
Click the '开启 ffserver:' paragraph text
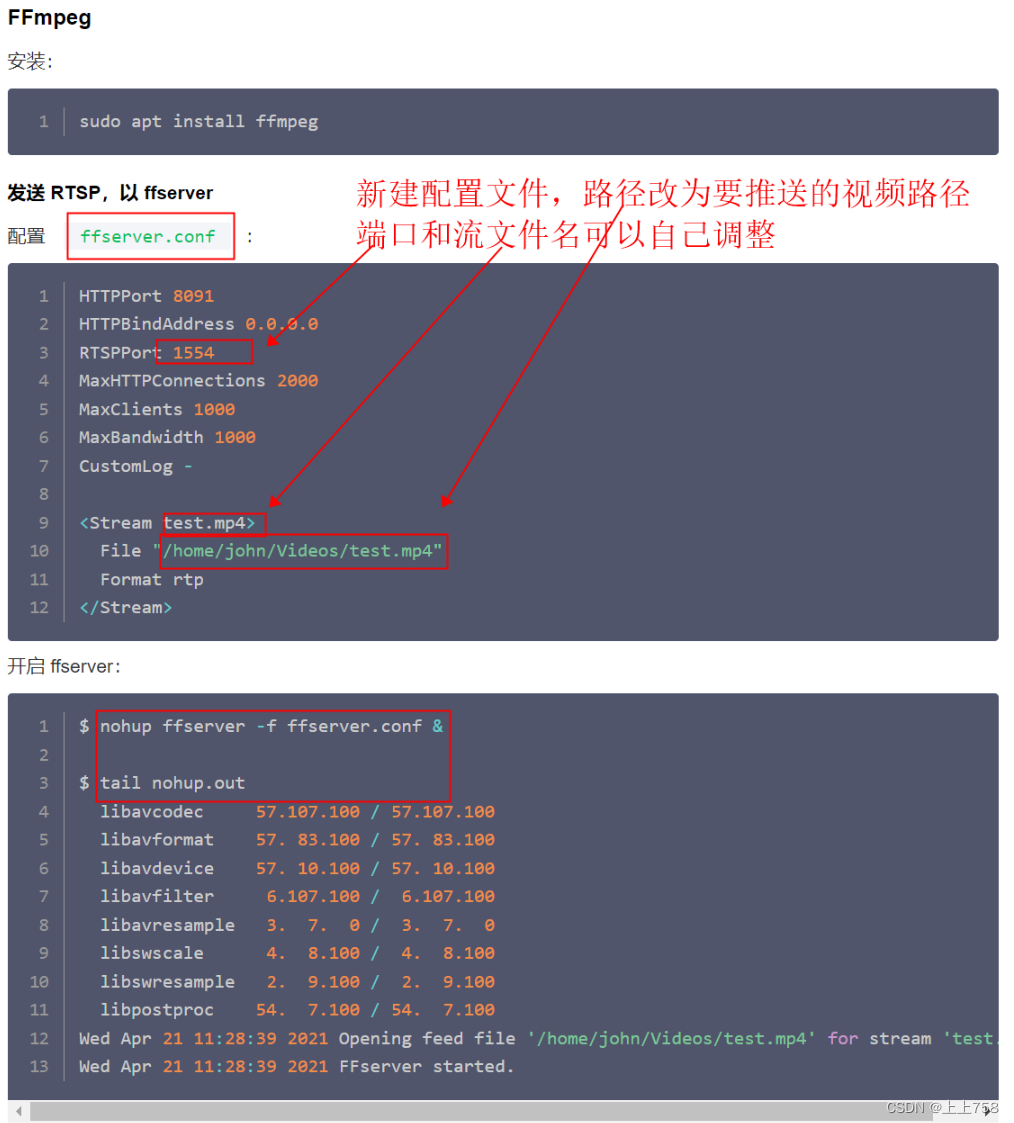coord(64,666)
